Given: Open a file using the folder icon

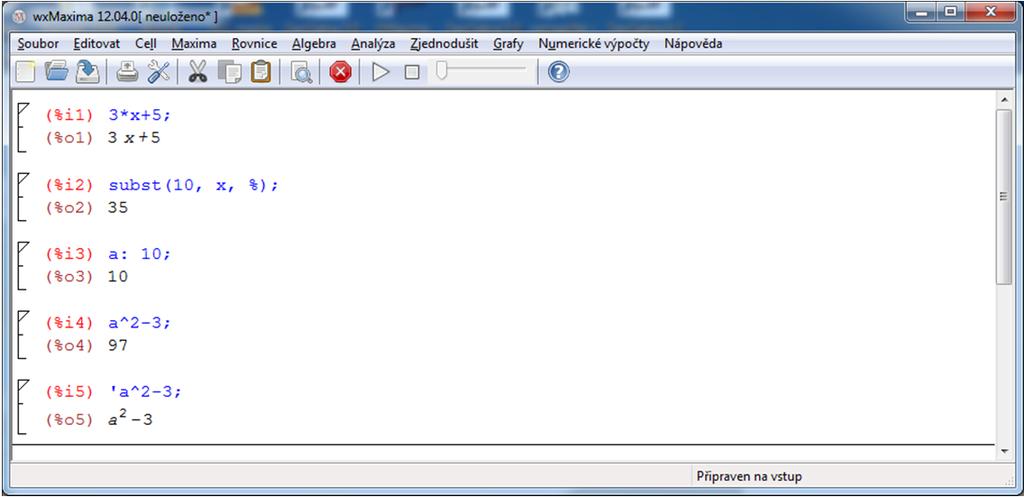Looking at the screenshot, I should 56,72.
